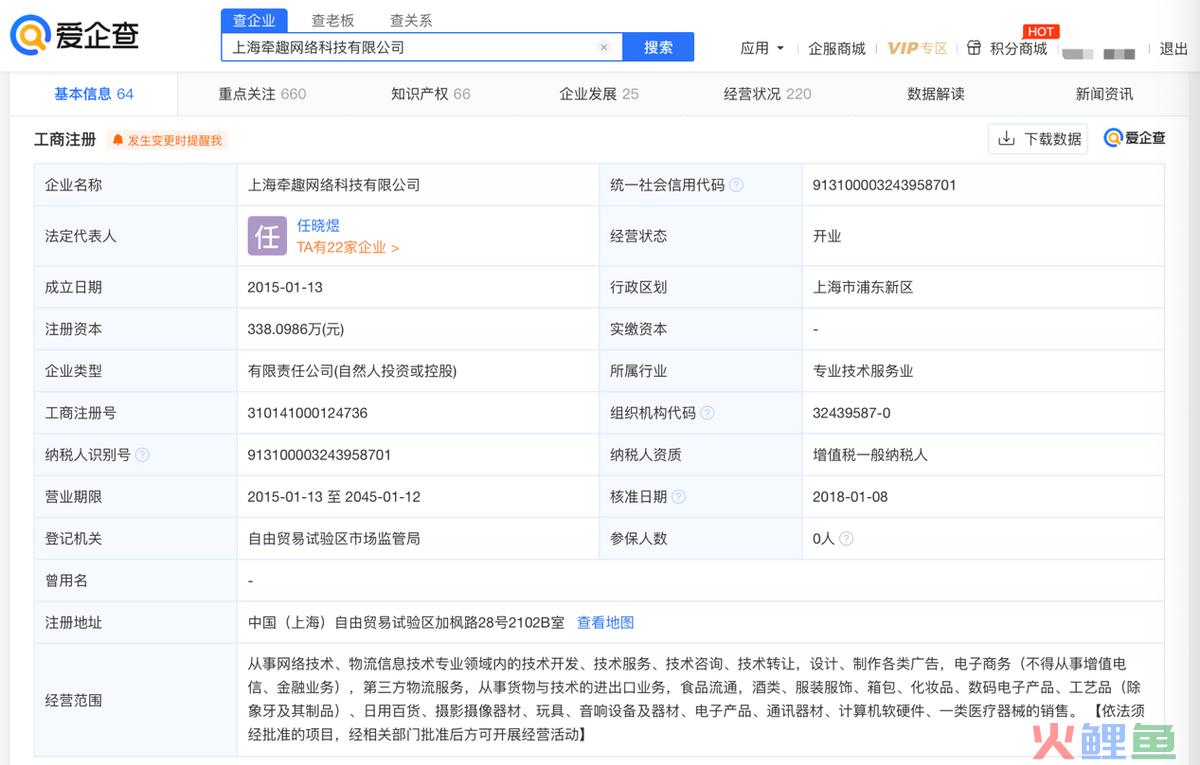
Task: Open the 积分商城 link
Action: (1018, 48)
